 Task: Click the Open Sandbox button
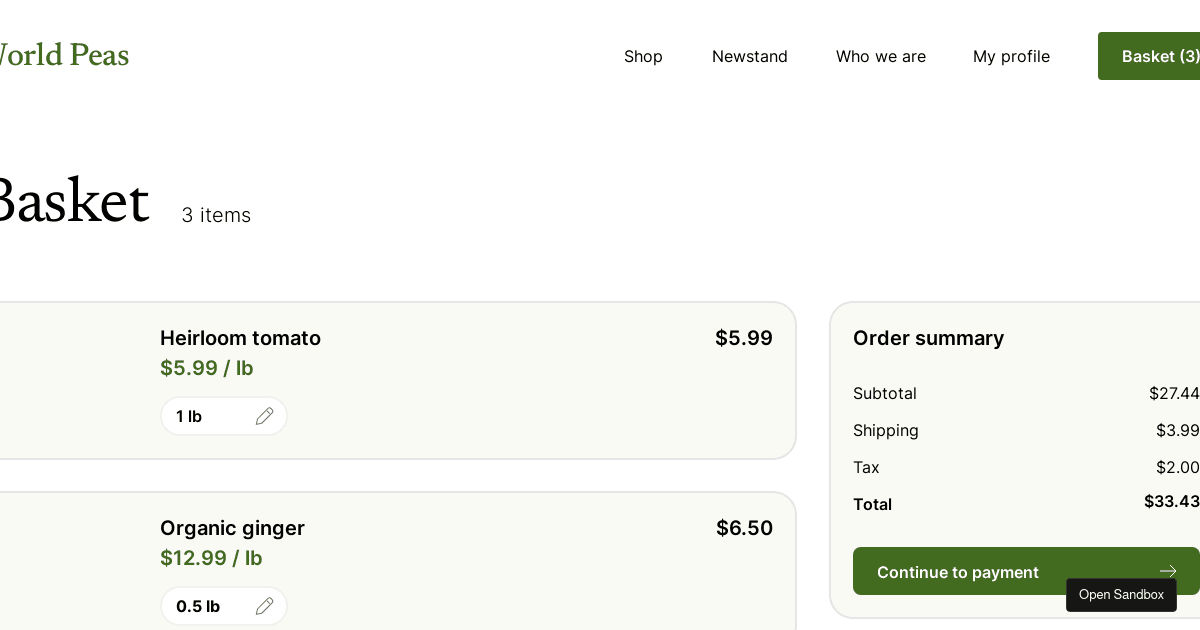(1121, 595)
